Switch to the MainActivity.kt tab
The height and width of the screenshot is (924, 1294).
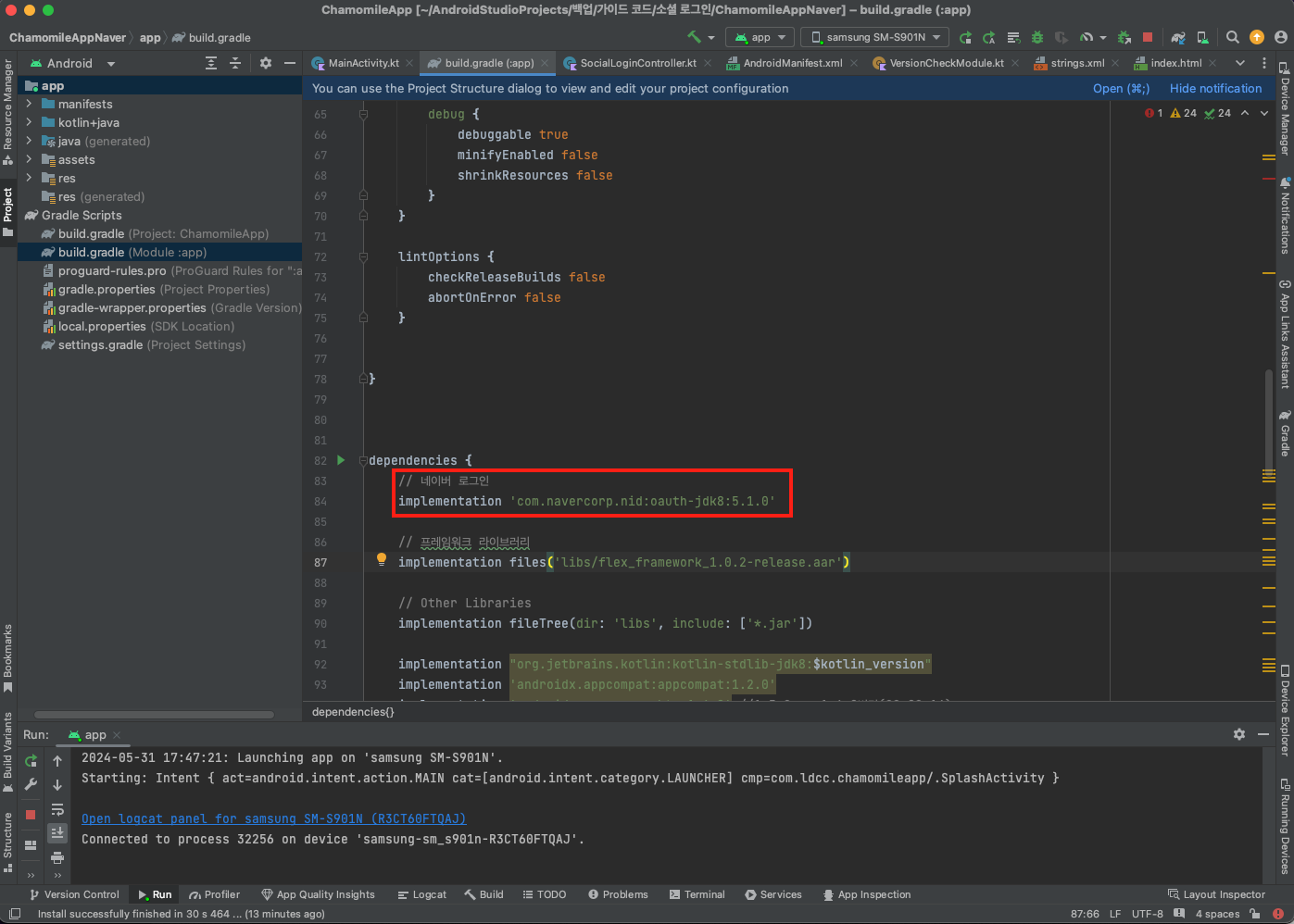(362, 63)
